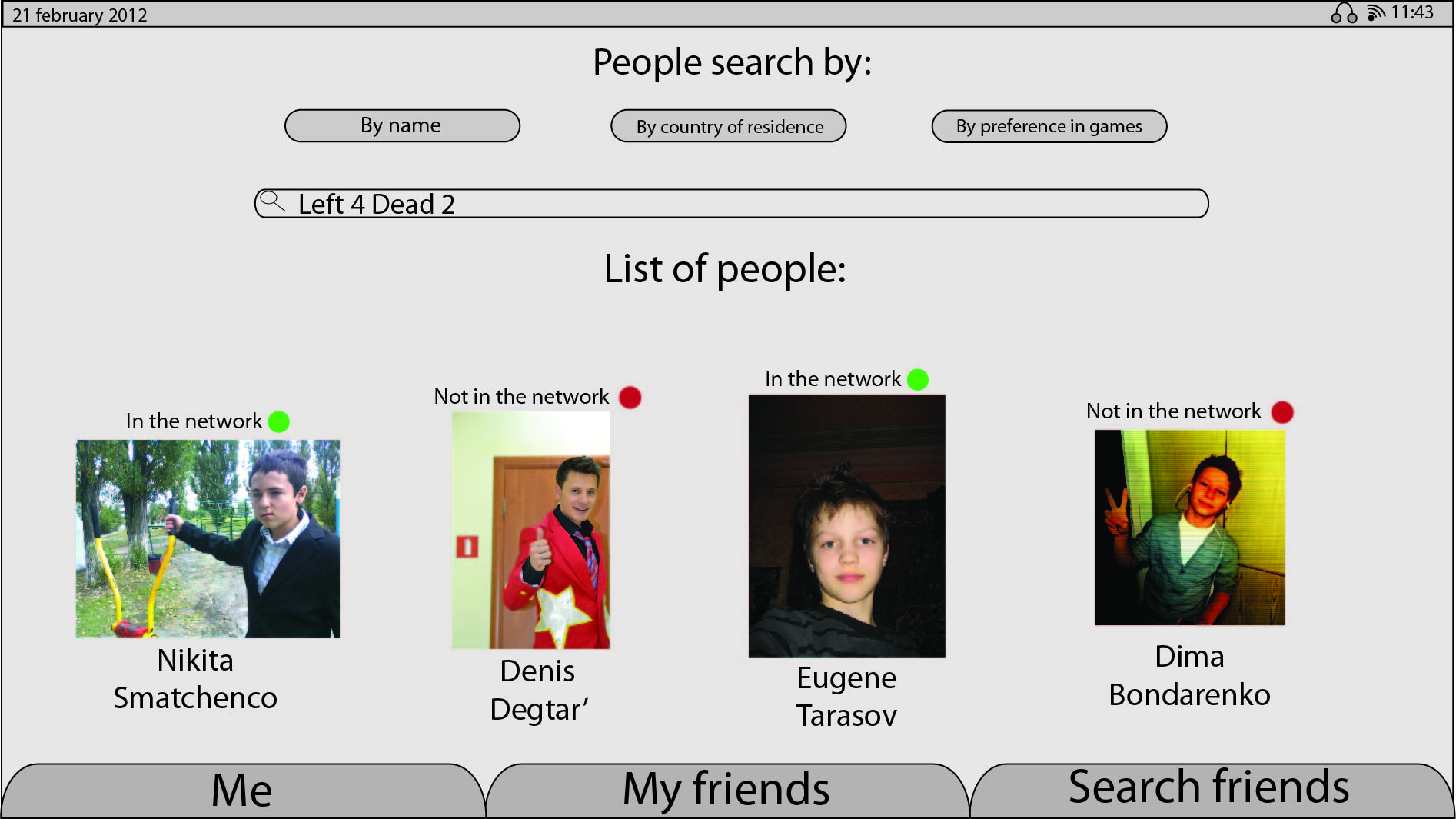
Task: Select the By name search filter
Action: pyautogui.click(x=402, y=125)
